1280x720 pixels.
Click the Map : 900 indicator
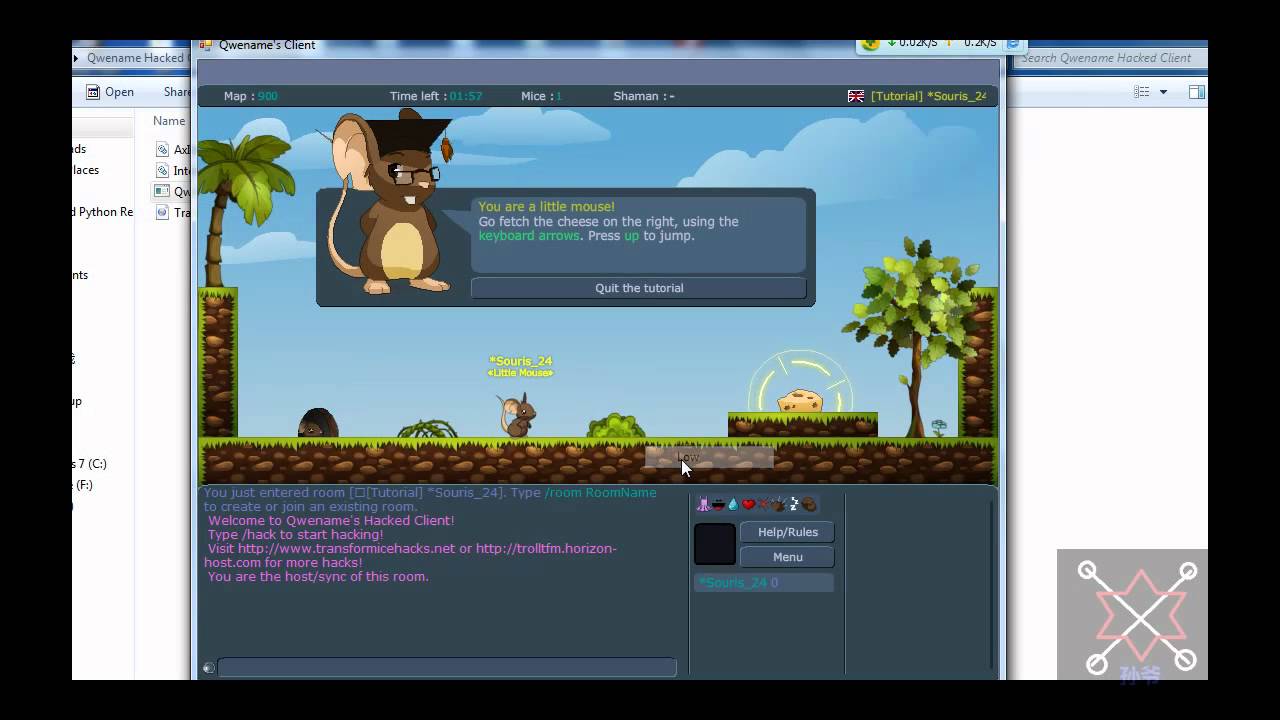point(250,96)
